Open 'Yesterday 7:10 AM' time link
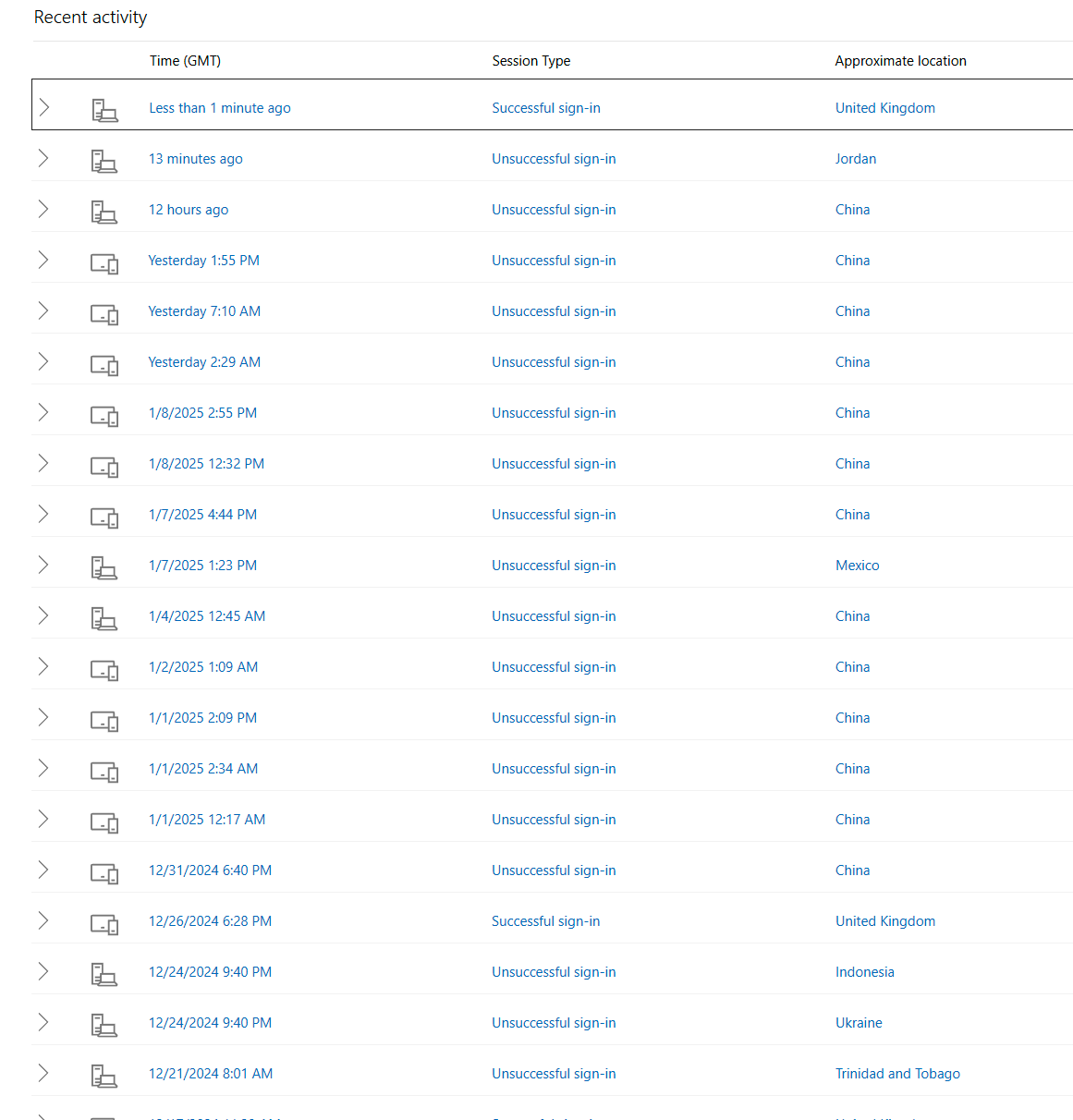 pyautogui.click(x=204, y=311)
